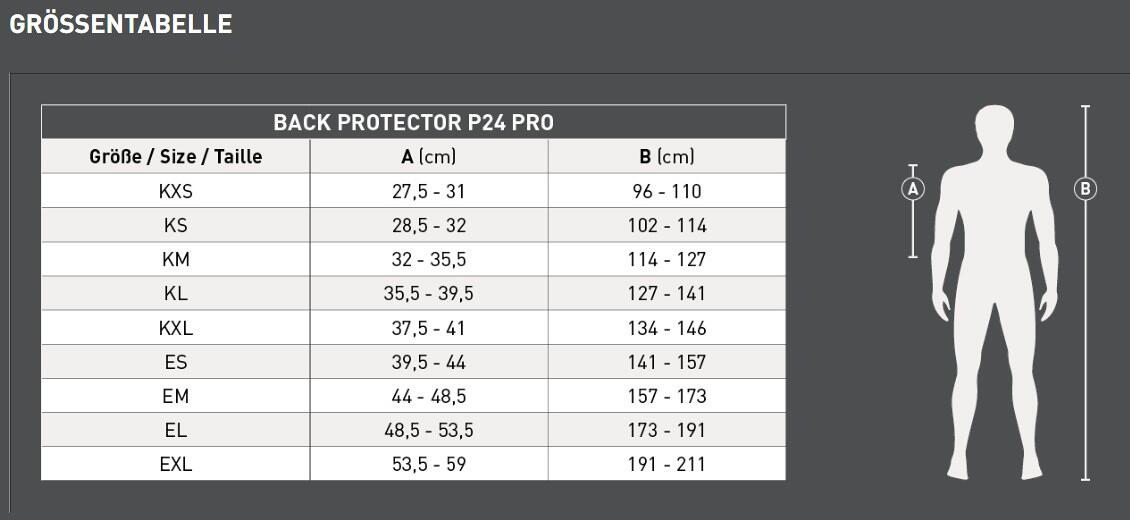Click the BACK PROTECTOR P24 PRO title
1130x520 pixels.
click(x=414, y=122)
